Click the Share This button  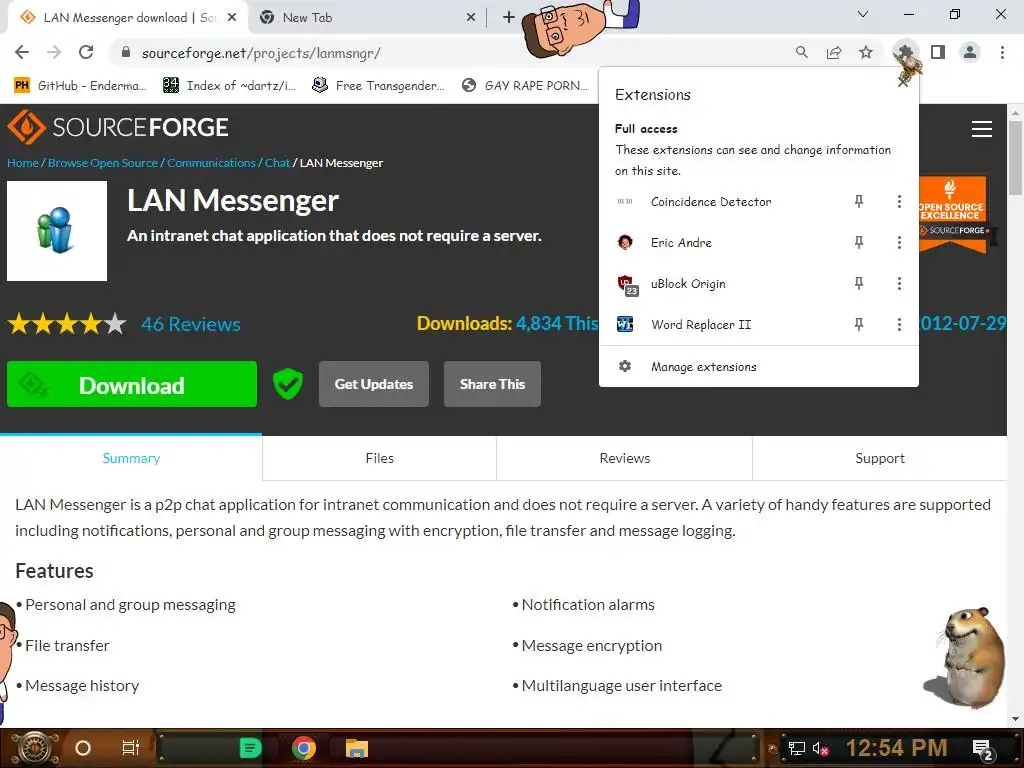tap(492, 384)
